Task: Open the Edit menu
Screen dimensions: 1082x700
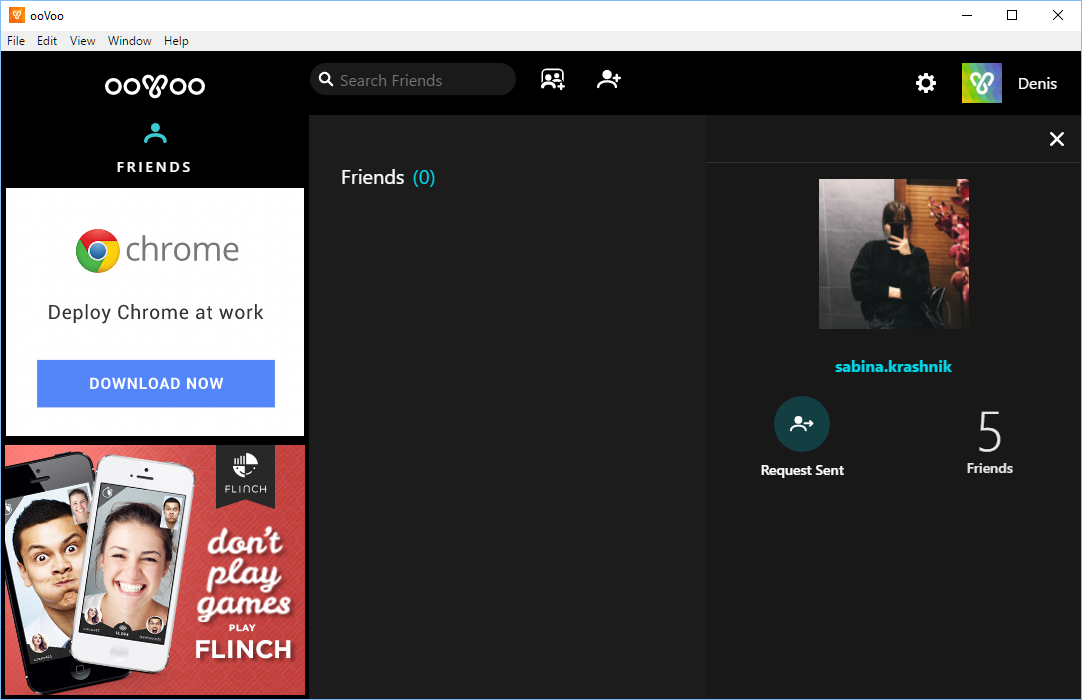Action: click(x=47, y=41)
